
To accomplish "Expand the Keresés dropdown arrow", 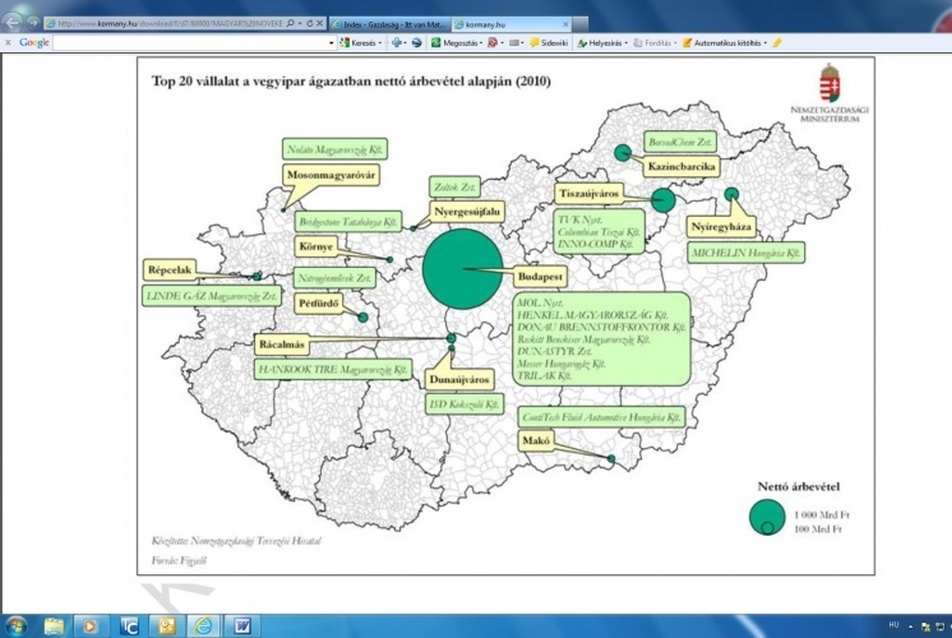I will [380, 43].
